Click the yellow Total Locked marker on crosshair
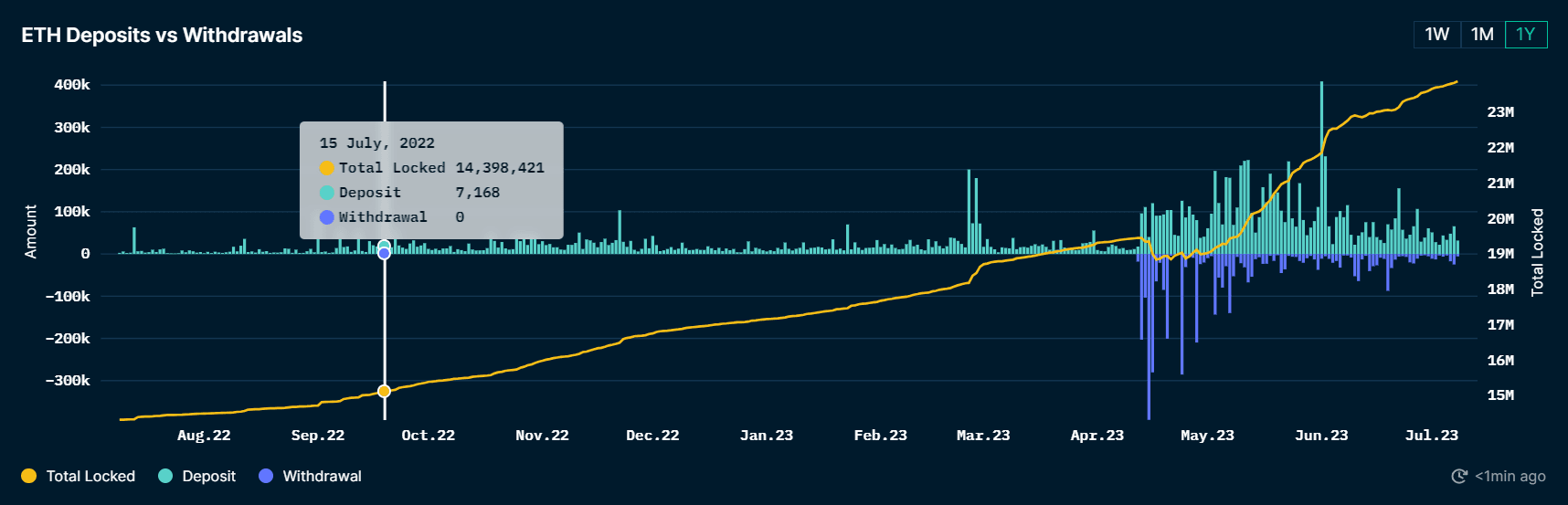The width and height of the screenshot is (1568, 505). (x=384, y=391)
